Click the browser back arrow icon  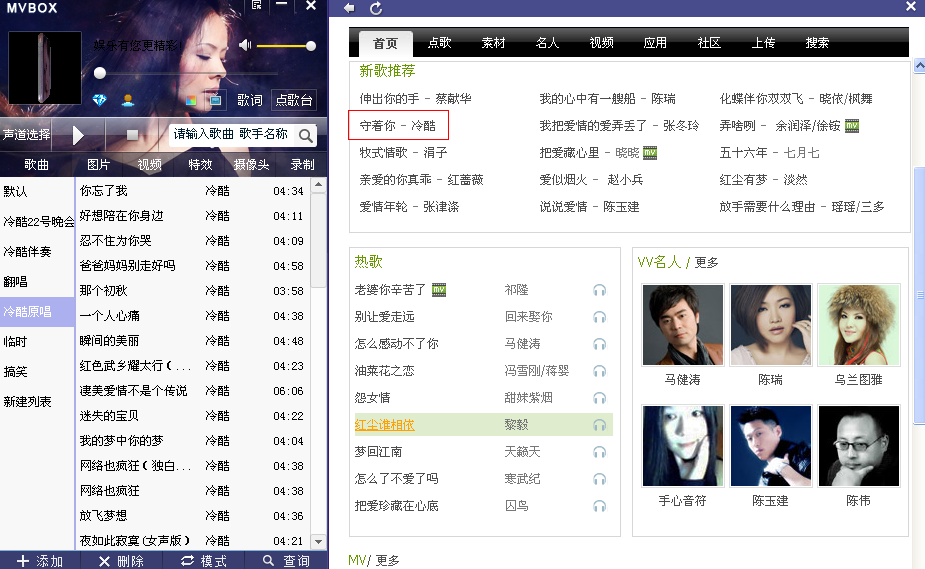tap(349, 8)
